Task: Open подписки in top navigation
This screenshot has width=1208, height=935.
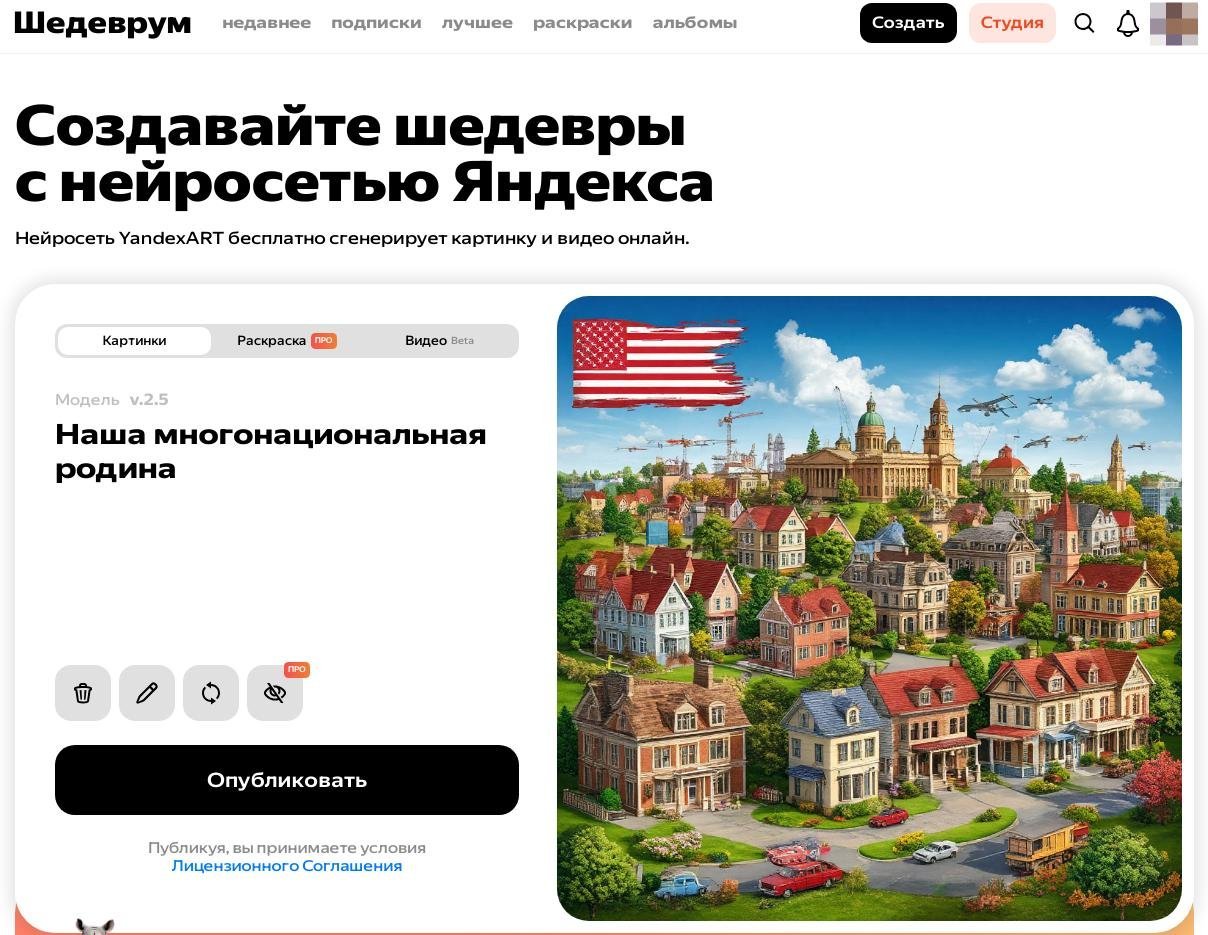Action: tap(376, 23)
